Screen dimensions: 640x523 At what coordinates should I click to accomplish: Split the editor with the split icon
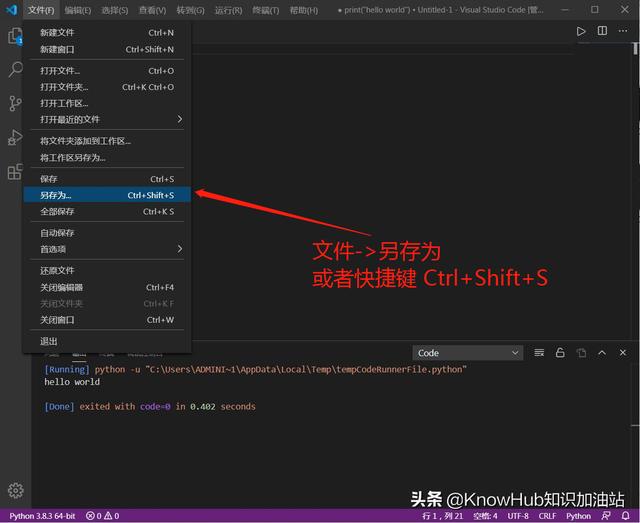(x=602, y=31)
